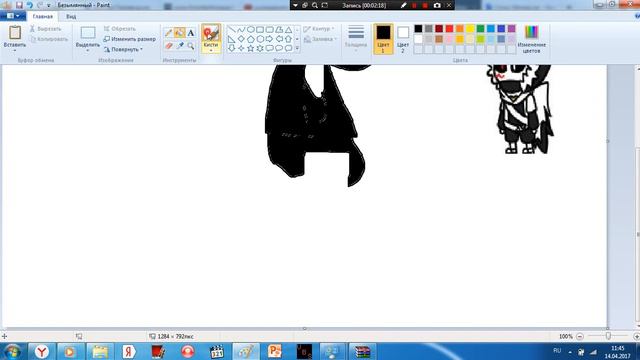
Task: Pick the gray color swatch in top row
Action: point(428,29)
